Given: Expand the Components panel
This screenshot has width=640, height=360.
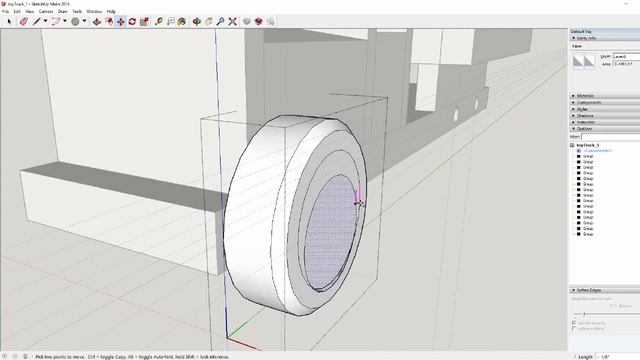Looking at the screenshot, I should 573,102.
